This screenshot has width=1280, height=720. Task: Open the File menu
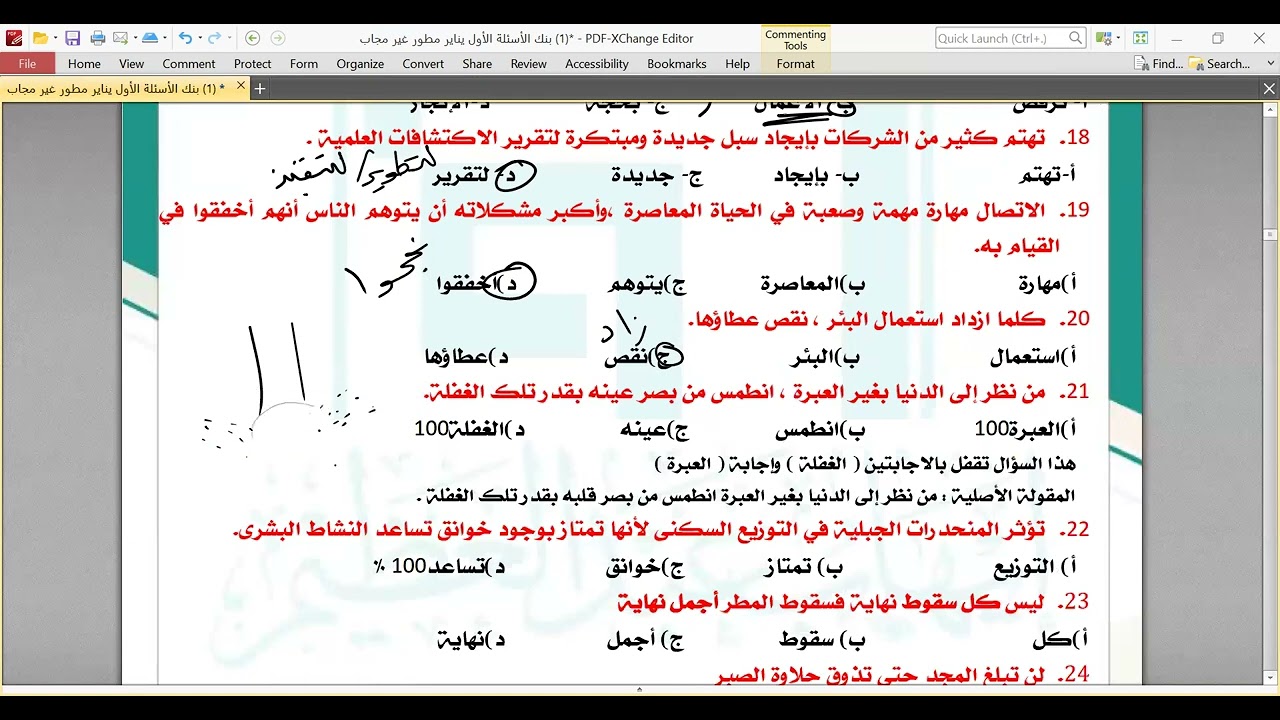(x=27, y=63)
